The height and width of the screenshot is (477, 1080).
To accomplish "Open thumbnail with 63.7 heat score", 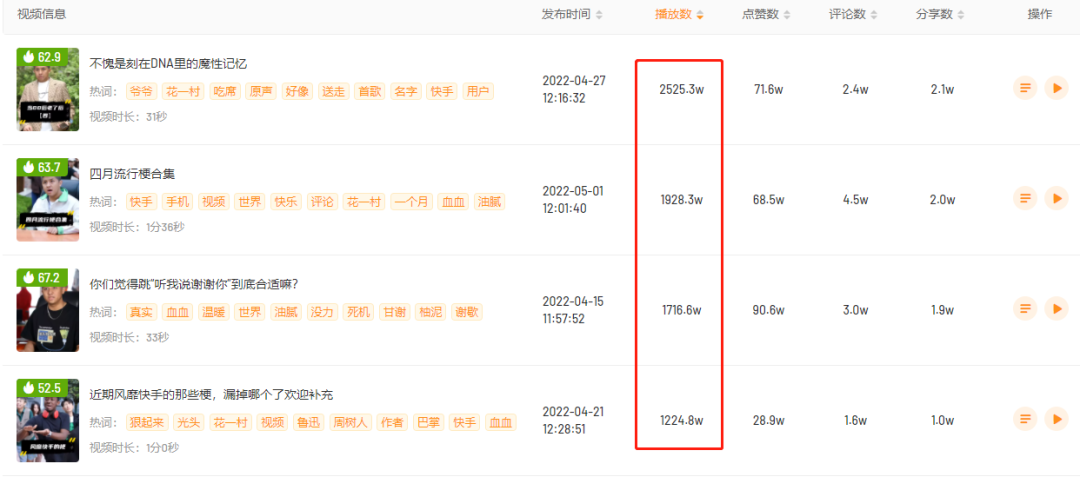I will coord(48,200).
